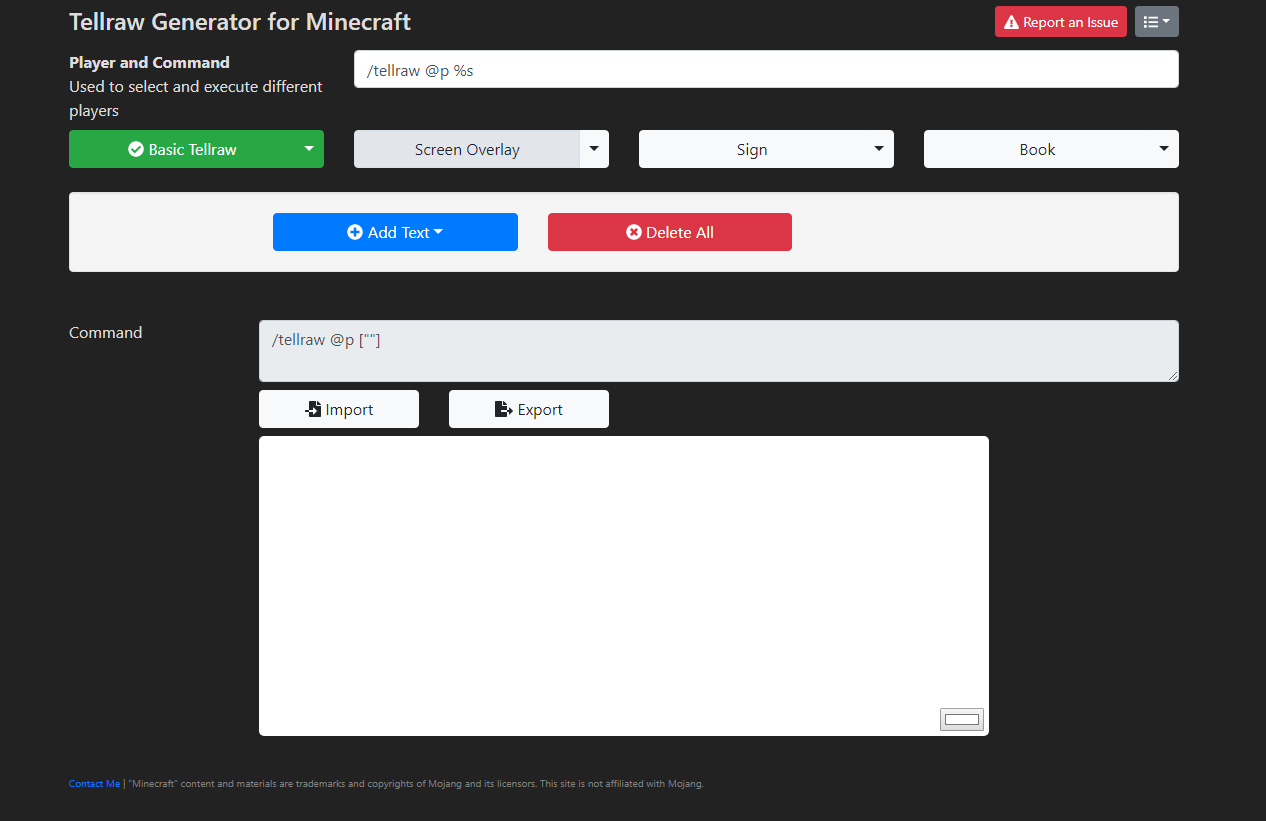This screenshot has height=821, width=1266.
Task: Select the Basic Tellraw mode
Action: click(x=181, y=149)
